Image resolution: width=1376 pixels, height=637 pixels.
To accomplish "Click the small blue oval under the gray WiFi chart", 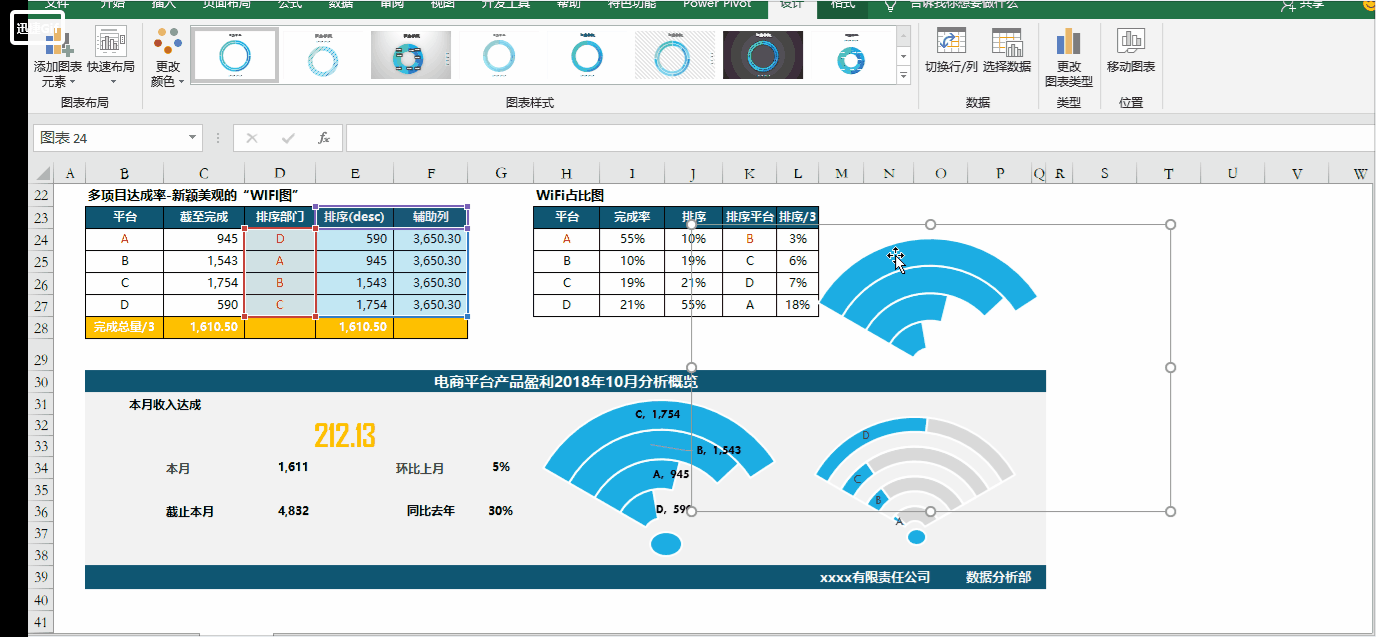I will pyautogui.click(x=916, y=537).
